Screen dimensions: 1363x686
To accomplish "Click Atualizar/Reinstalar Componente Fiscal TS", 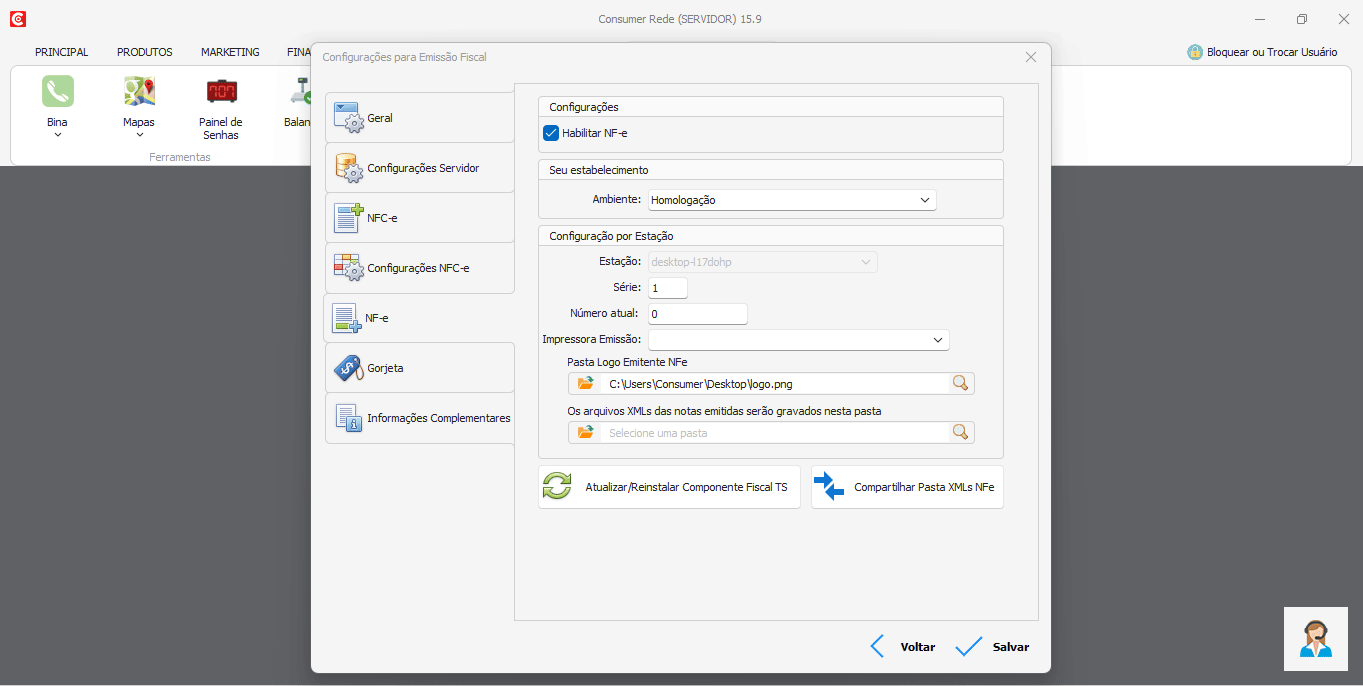I will (x=669, y=487).
